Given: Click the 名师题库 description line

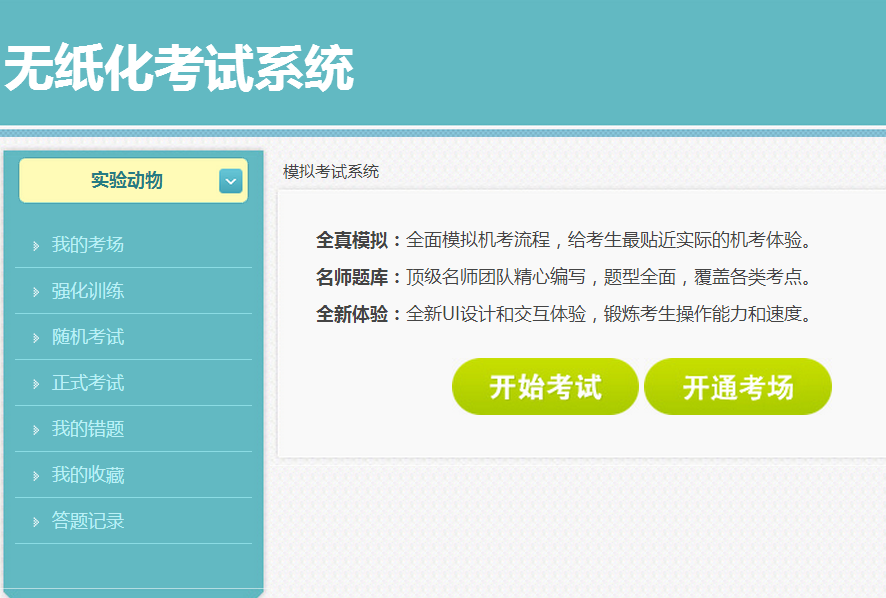Looking at the screenshot, I should pyautogui.click(x=564, y=277).
